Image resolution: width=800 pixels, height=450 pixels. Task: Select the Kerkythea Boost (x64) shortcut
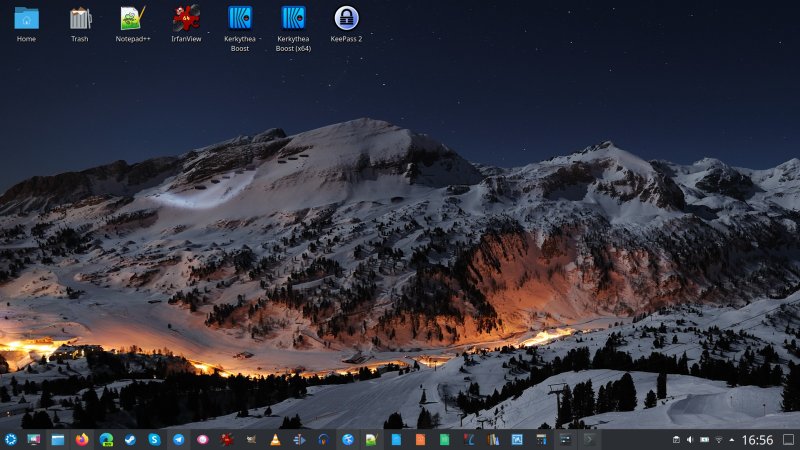click(x=293, y=18)
